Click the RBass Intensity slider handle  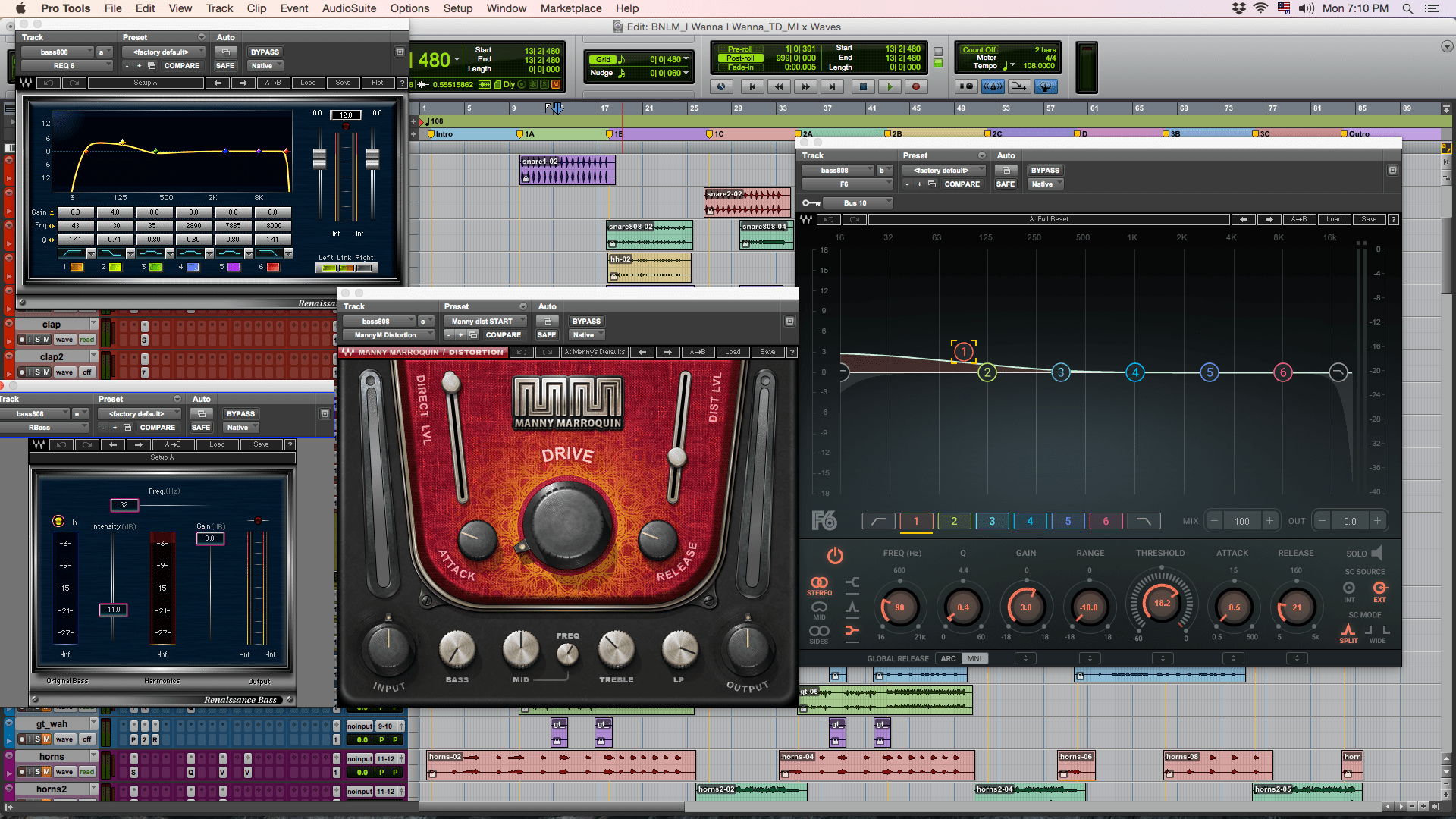113,609
